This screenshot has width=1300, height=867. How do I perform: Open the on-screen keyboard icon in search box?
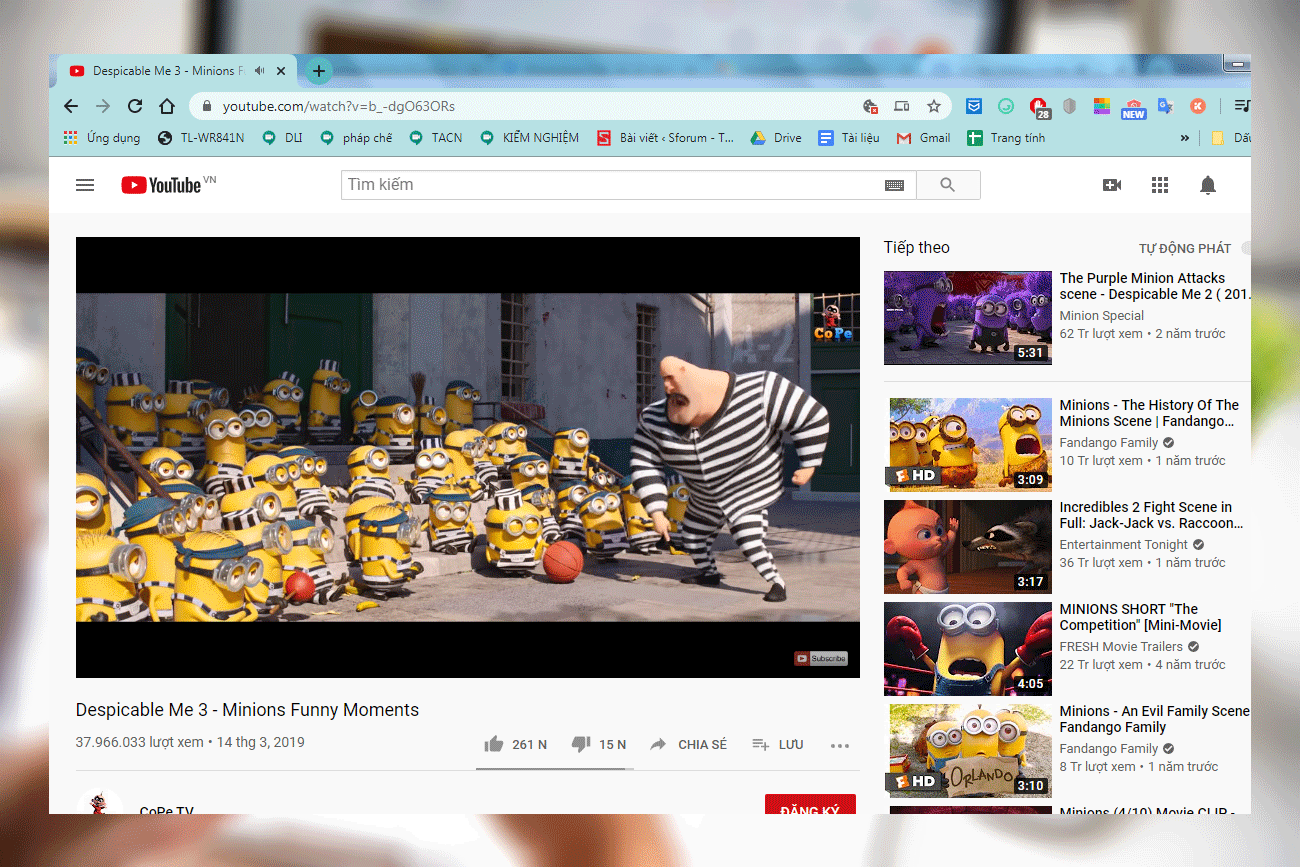coord(894,185)
